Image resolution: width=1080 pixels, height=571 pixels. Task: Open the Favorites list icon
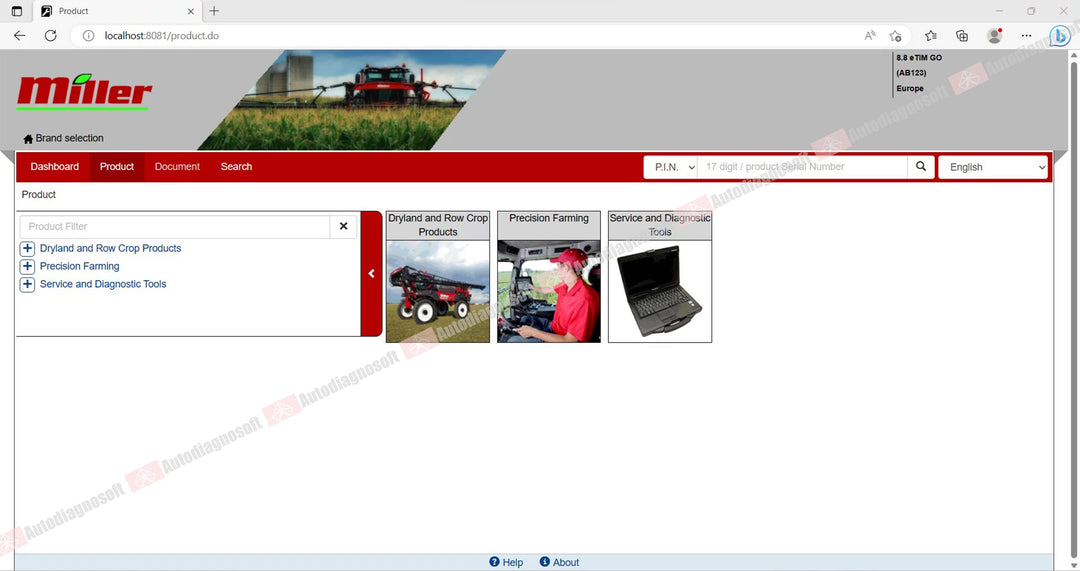[x=931, y=36]
